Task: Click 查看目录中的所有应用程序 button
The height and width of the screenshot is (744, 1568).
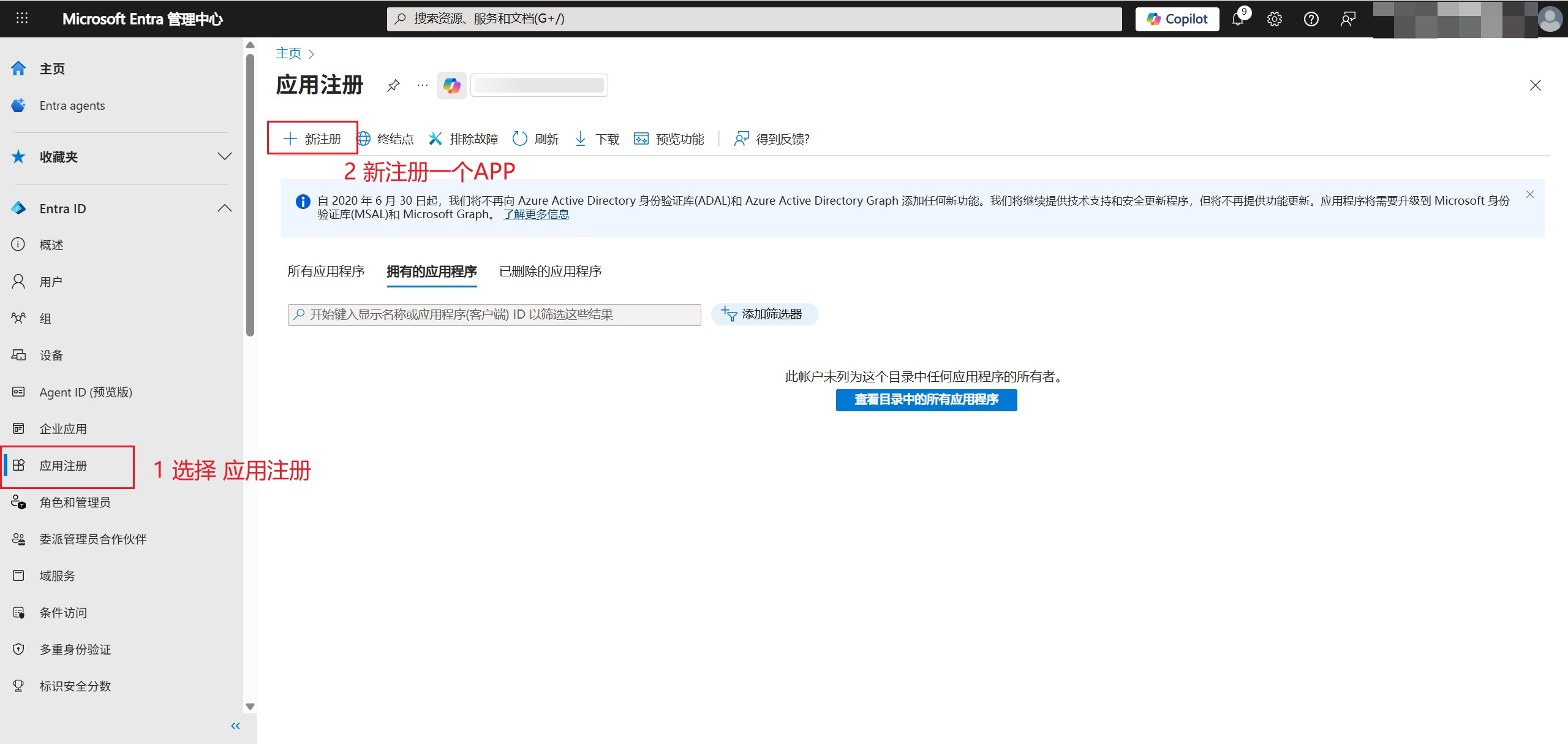Action: point(926,400)
